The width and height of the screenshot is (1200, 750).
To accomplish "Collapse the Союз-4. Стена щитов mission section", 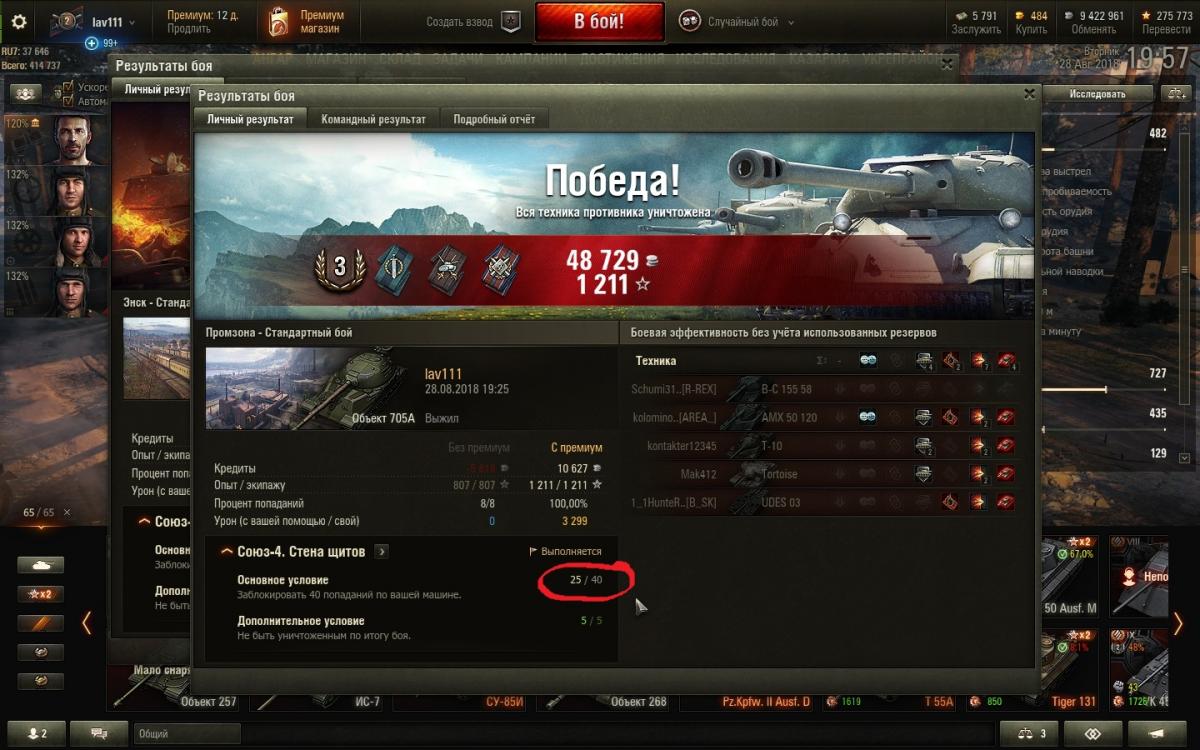I will 227,551.
